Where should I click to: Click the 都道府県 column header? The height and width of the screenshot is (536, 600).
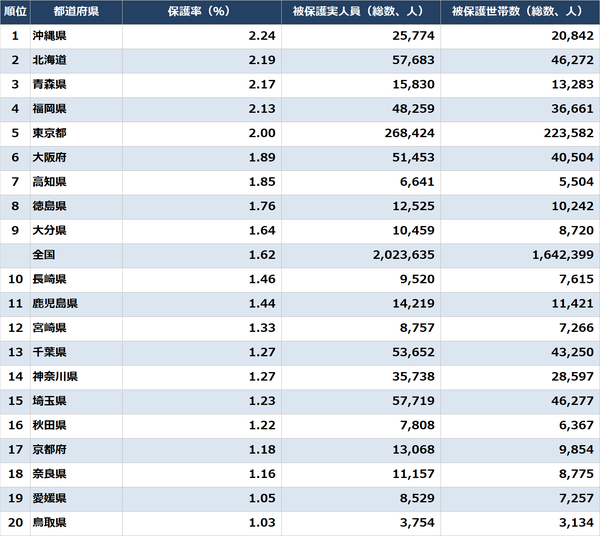coord(77,11)
